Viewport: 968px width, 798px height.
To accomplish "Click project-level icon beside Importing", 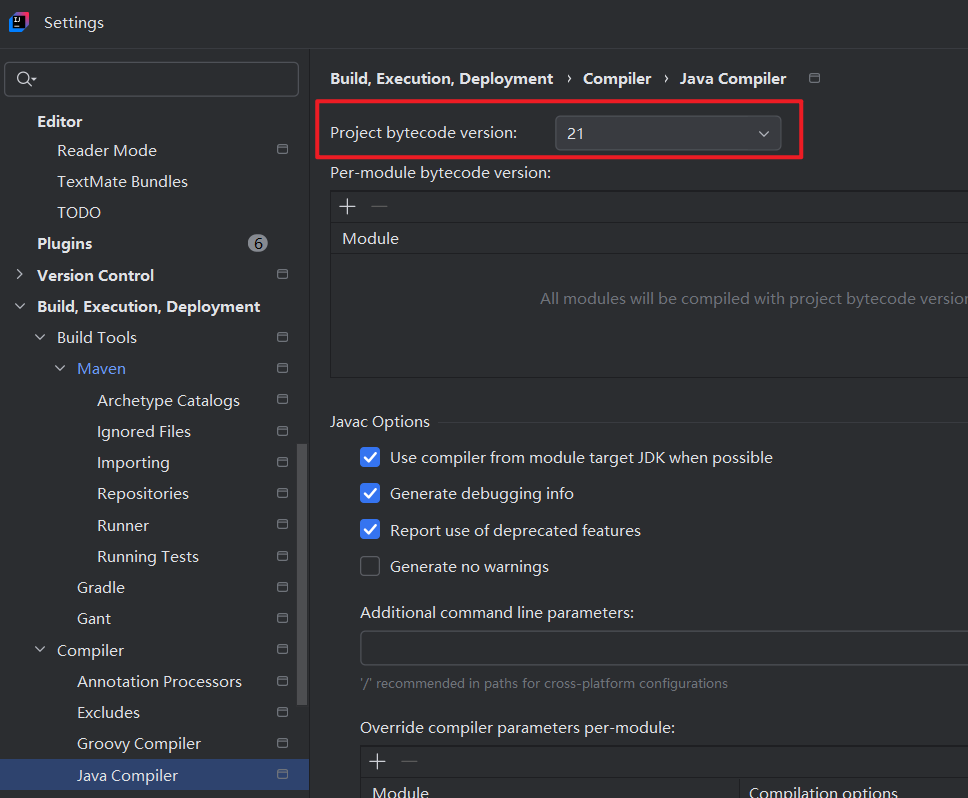I will click(x=282, y=462).
